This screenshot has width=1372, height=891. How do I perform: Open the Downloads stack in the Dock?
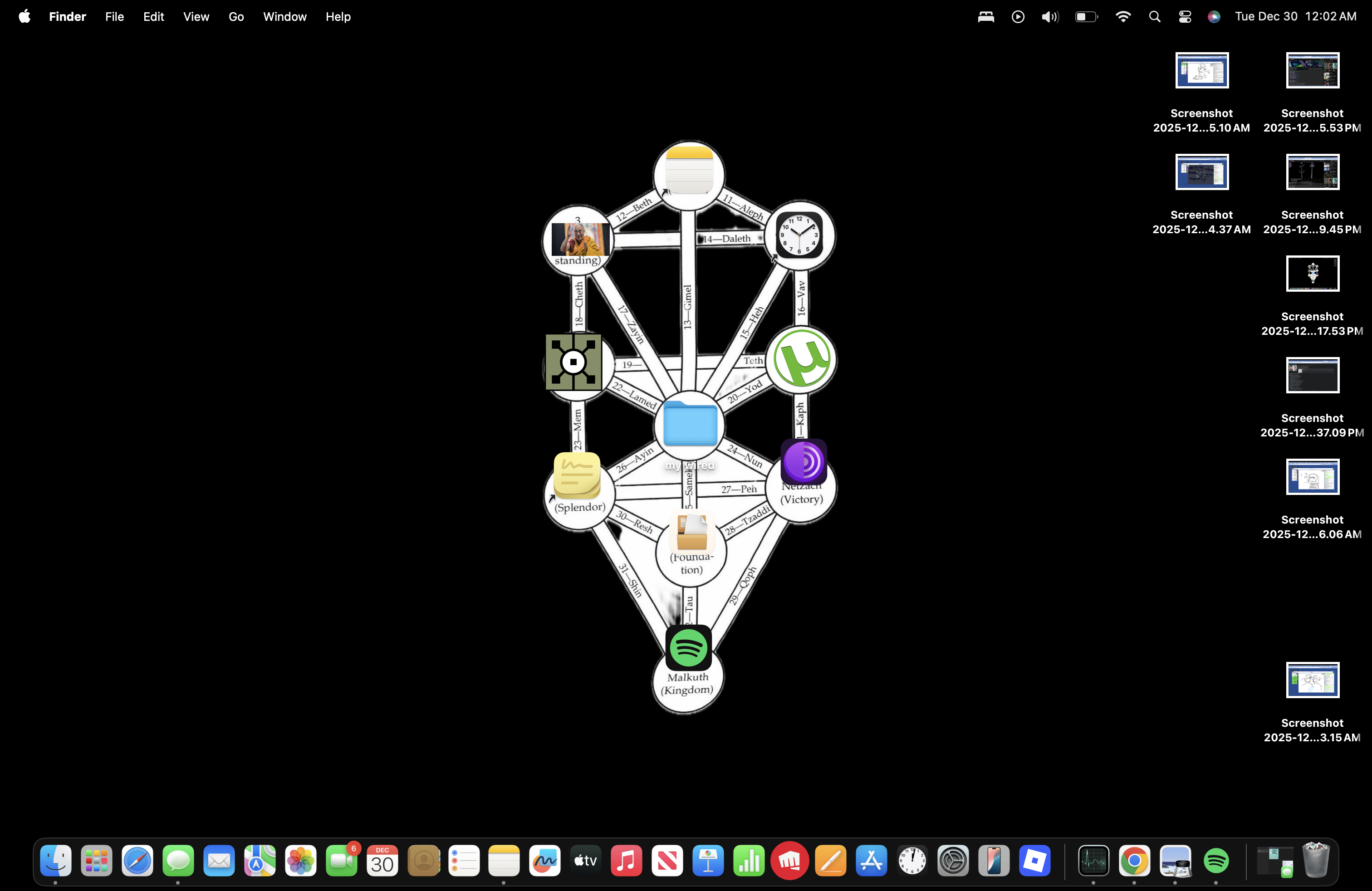(1274, 861)
